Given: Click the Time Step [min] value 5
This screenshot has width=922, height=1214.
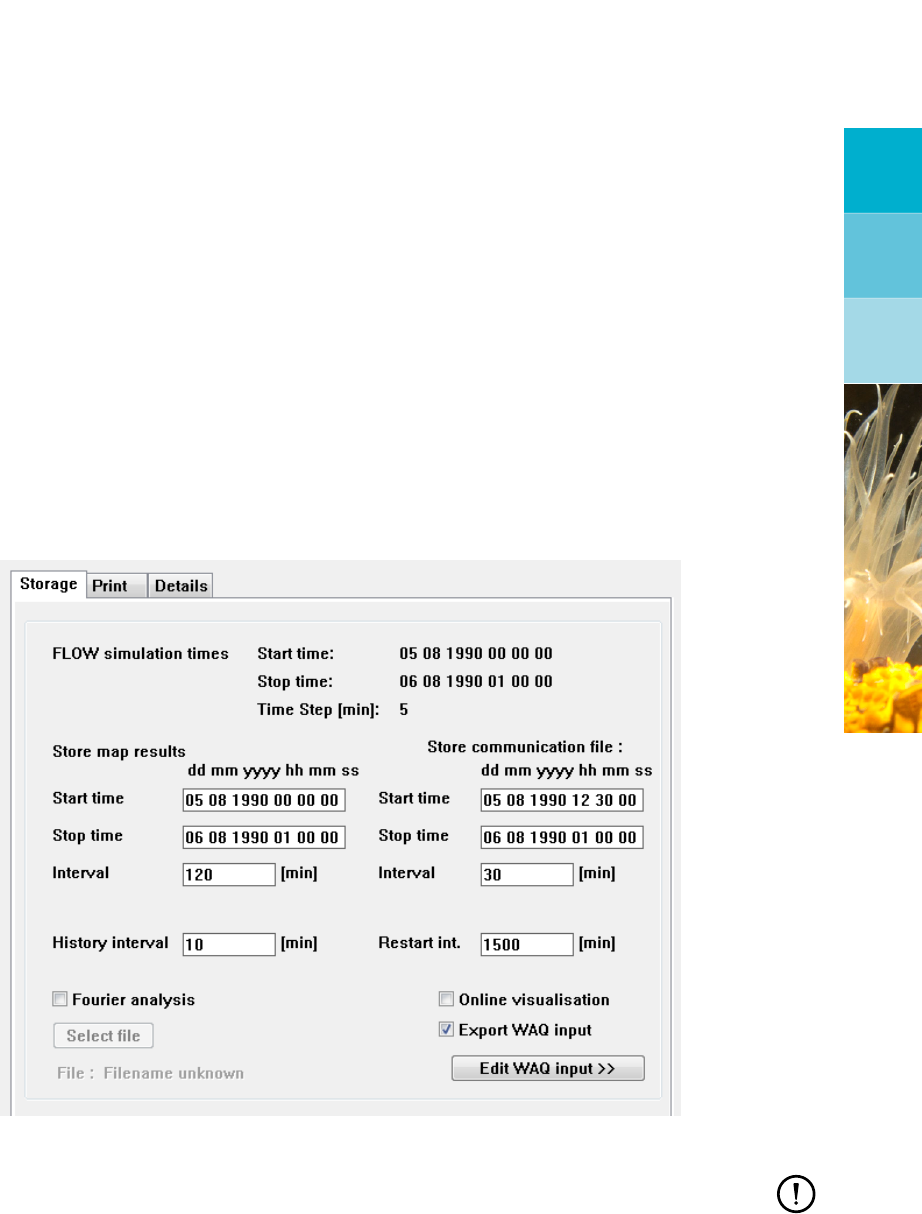Looking at the screenshot, I should tap(404, 710).
